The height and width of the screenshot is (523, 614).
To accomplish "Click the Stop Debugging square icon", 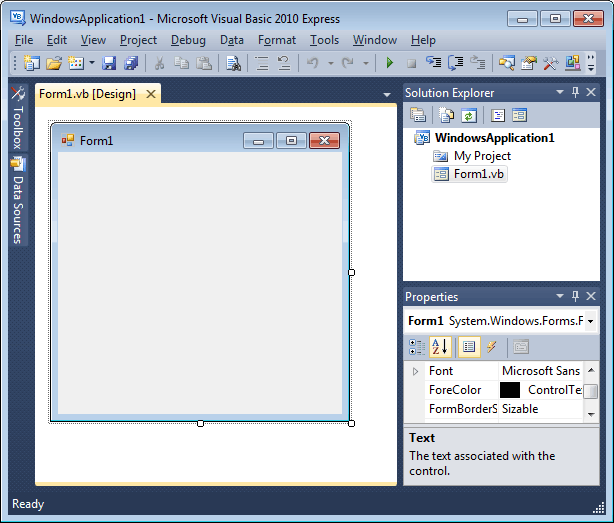I will click(411, 63).
